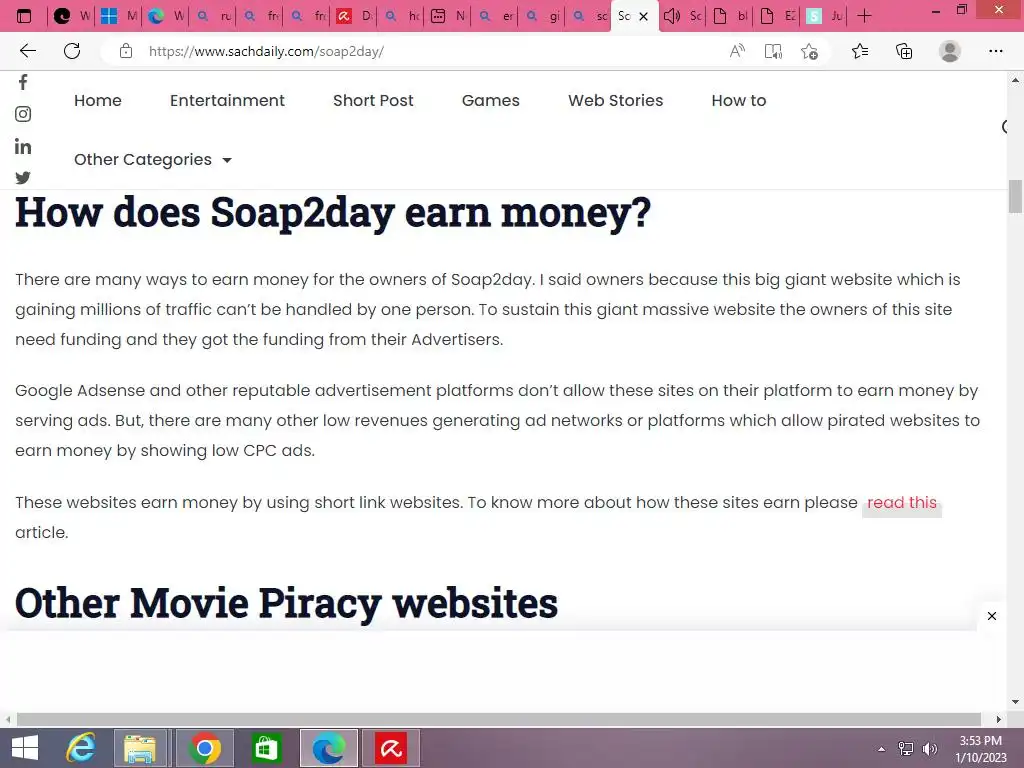The image size is (1024, 768).
Task: Show hidden system tray icons
Action: point(882,749)
